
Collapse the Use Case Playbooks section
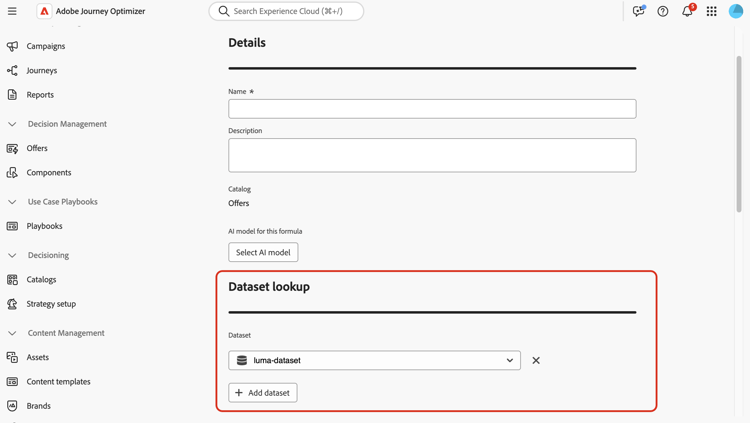coord(12,202)
